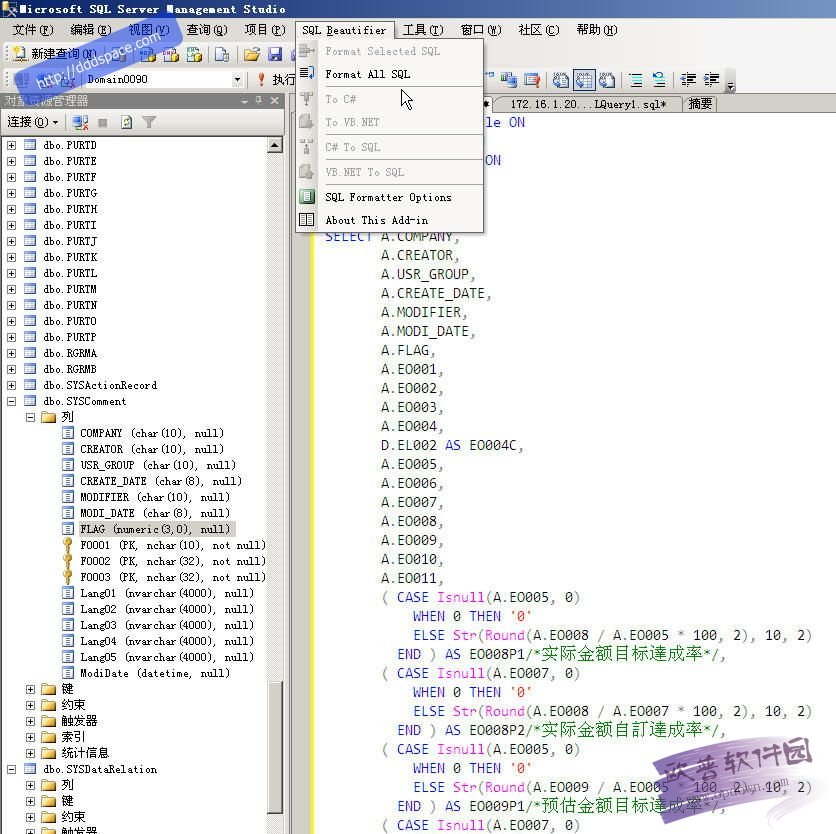
Task: Switch to the Summary (摘要) tab
Action: pyautogui.click(x=700, y=103)
